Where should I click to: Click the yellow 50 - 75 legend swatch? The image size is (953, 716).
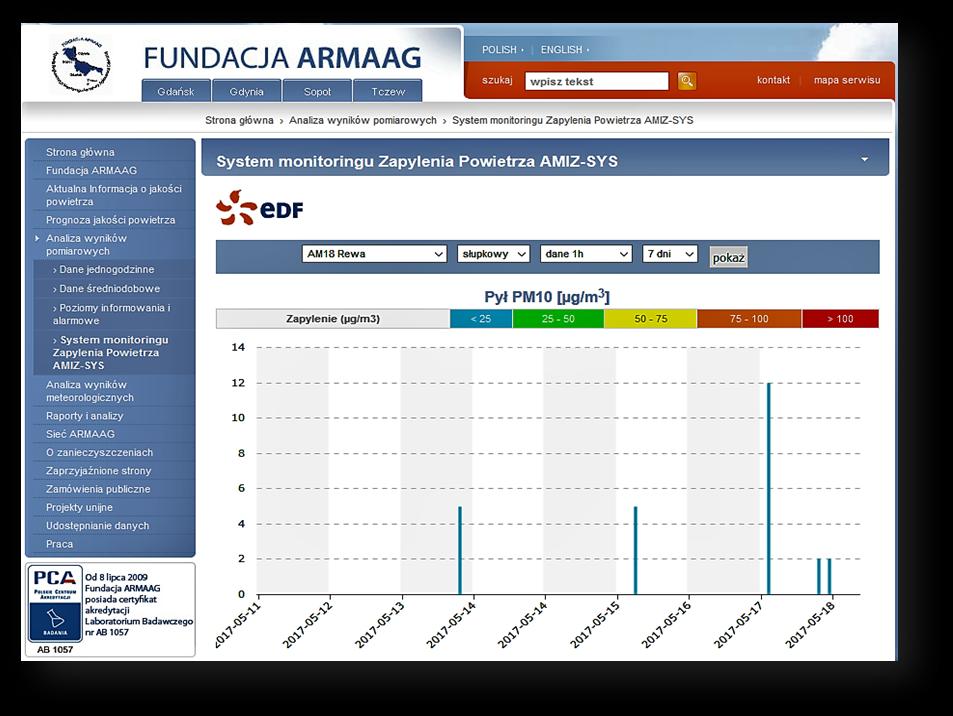click(x=650, y=318)
